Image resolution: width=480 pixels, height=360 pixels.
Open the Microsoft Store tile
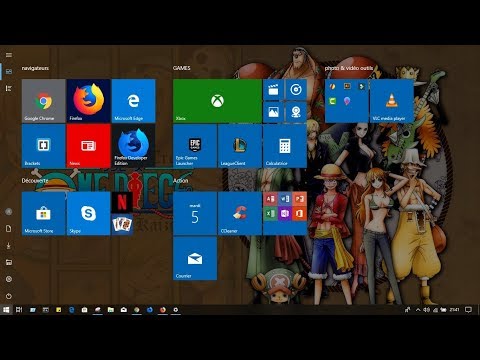44,214
